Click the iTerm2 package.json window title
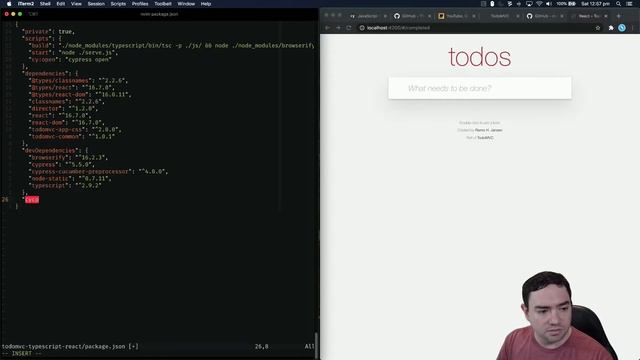Image resolution: width=640 pixels, height=360 pixels. [x=159, y=14]
